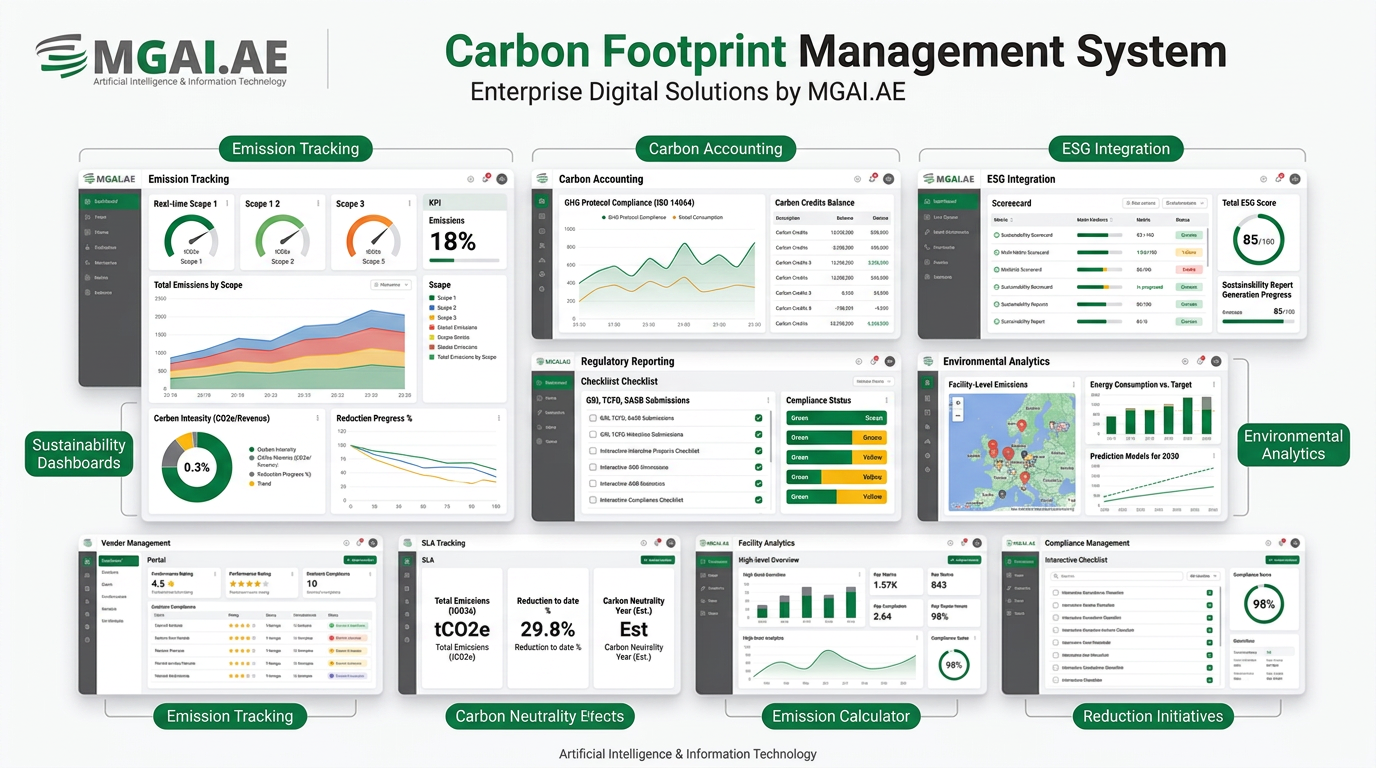Screen dimensions: 1376x768
Task: Tick empty box on Interactive Progress Checklist row
Action: 593,451
